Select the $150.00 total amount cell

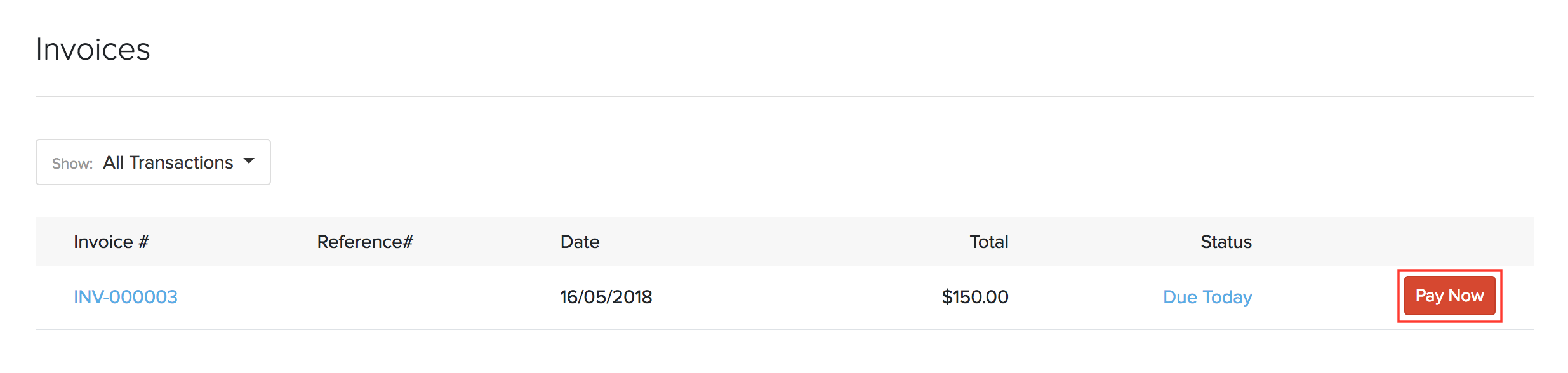point(975,297)
